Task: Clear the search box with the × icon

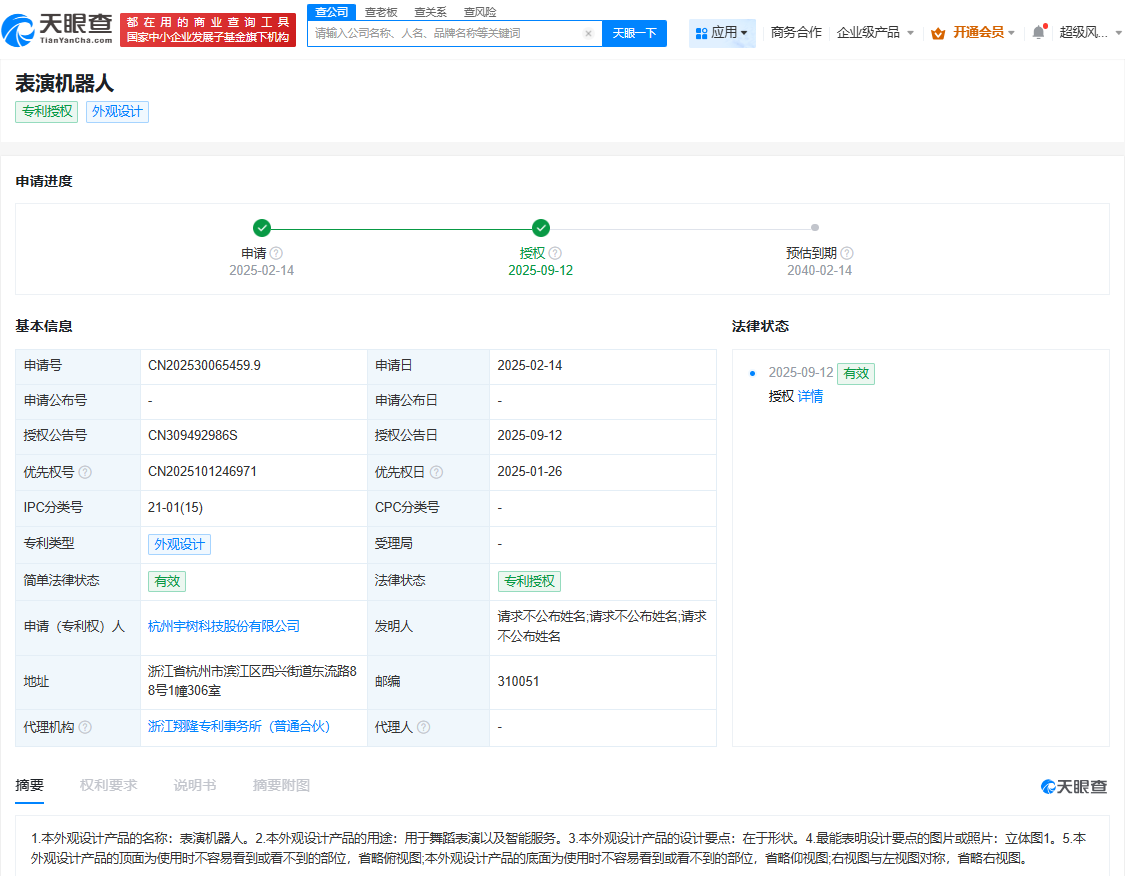Action: click(x=588, y=33)
